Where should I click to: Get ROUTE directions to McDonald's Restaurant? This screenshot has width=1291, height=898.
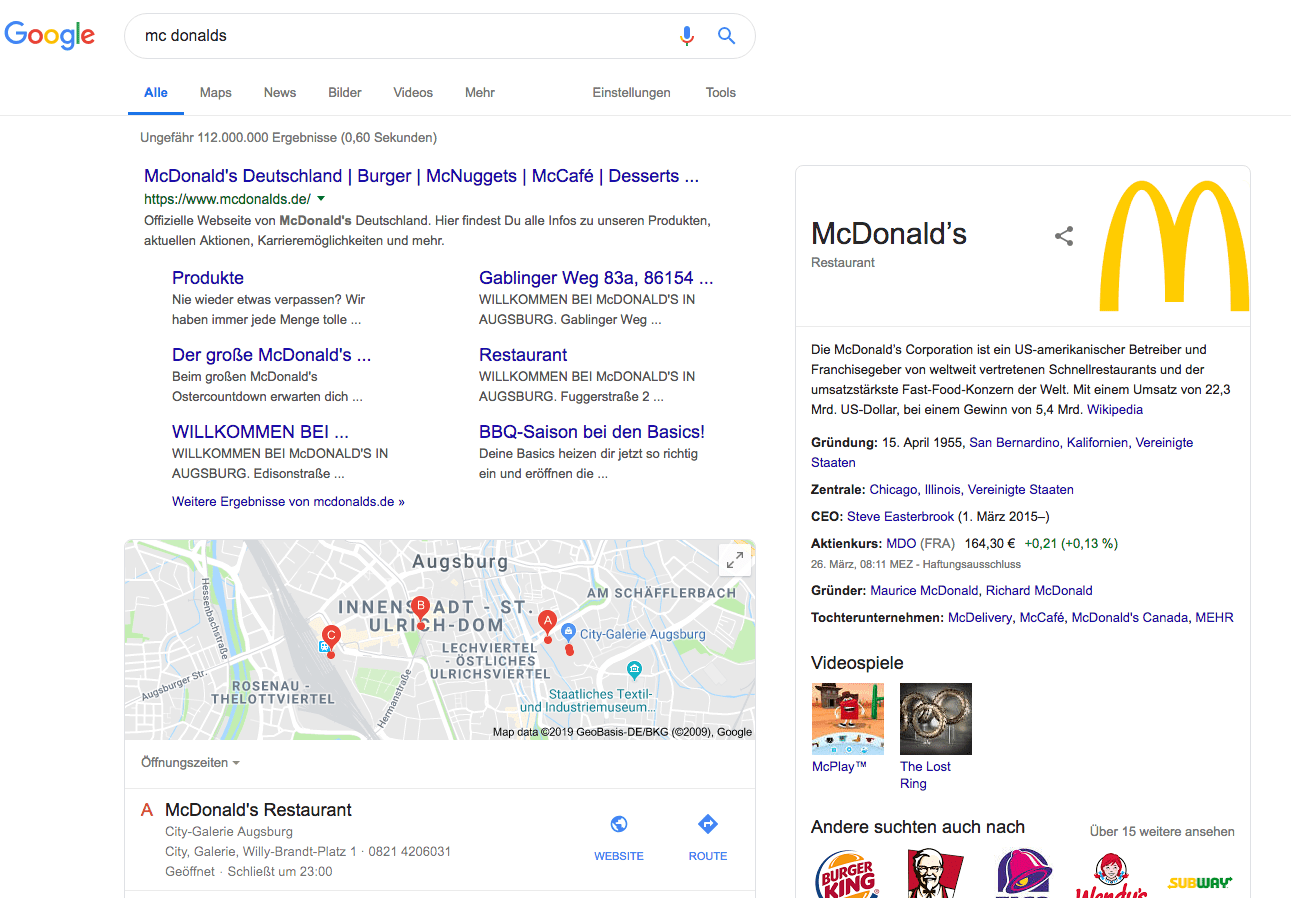coord(708,824)
